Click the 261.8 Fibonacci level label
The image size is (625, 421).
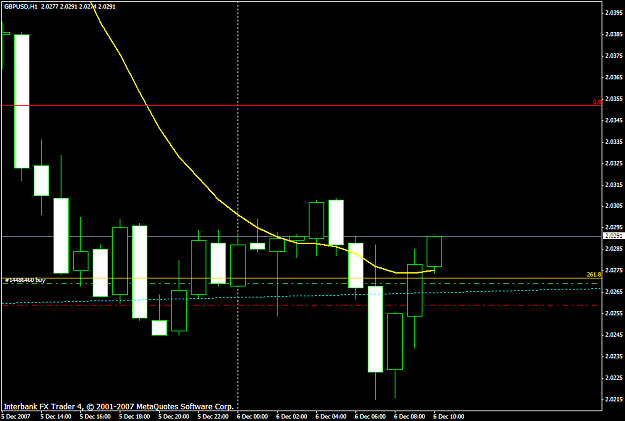click(x=594, y=274)
